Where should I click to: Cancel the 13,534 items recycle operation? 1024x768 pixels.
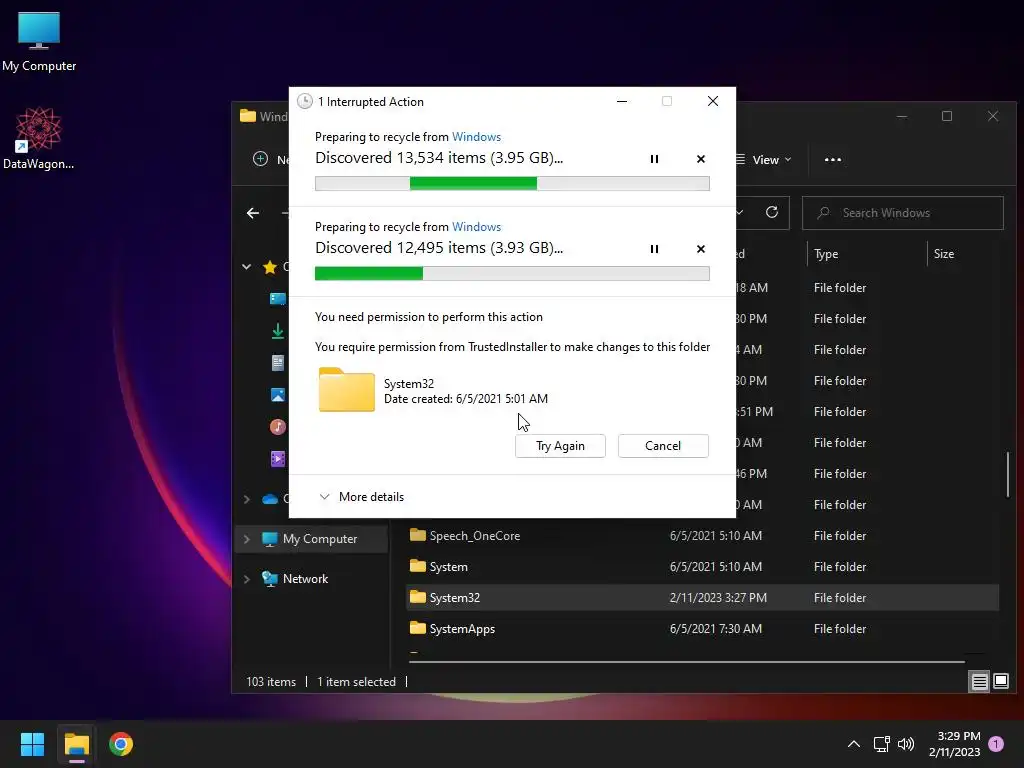pyautogui.click(x=700, y=159)
